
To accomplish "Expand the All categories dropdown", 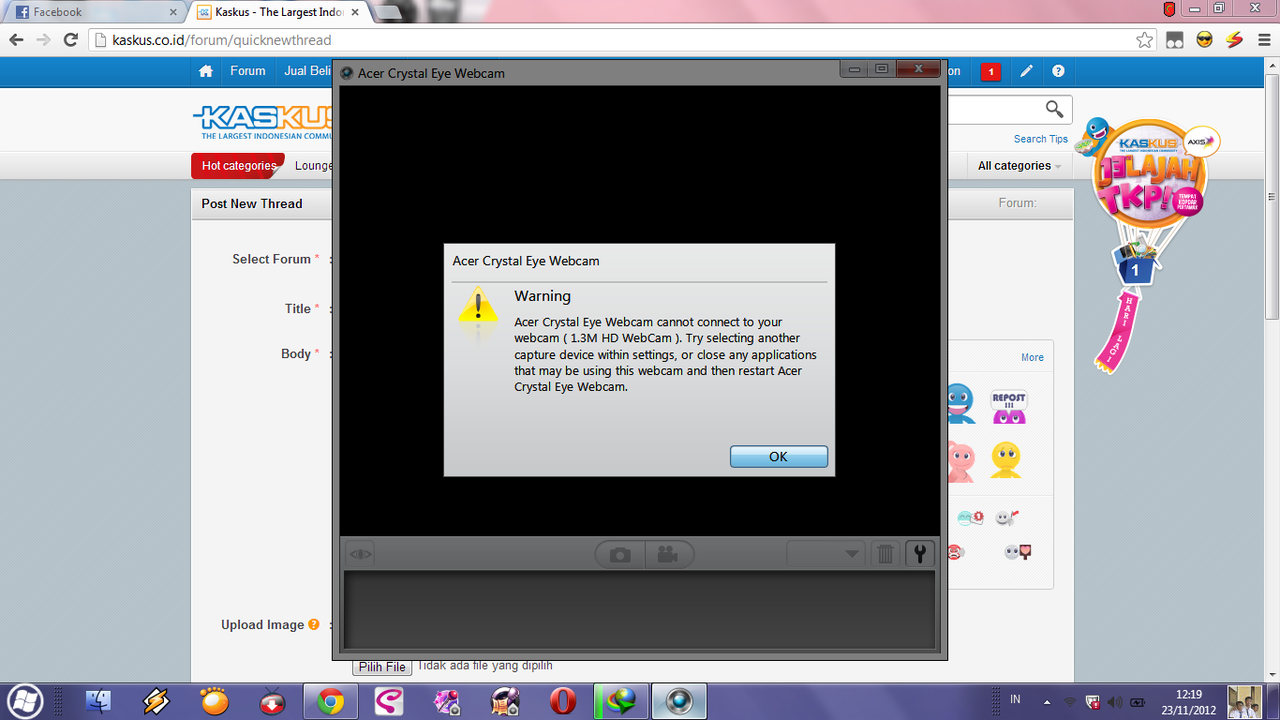I will pos(1019,166).
